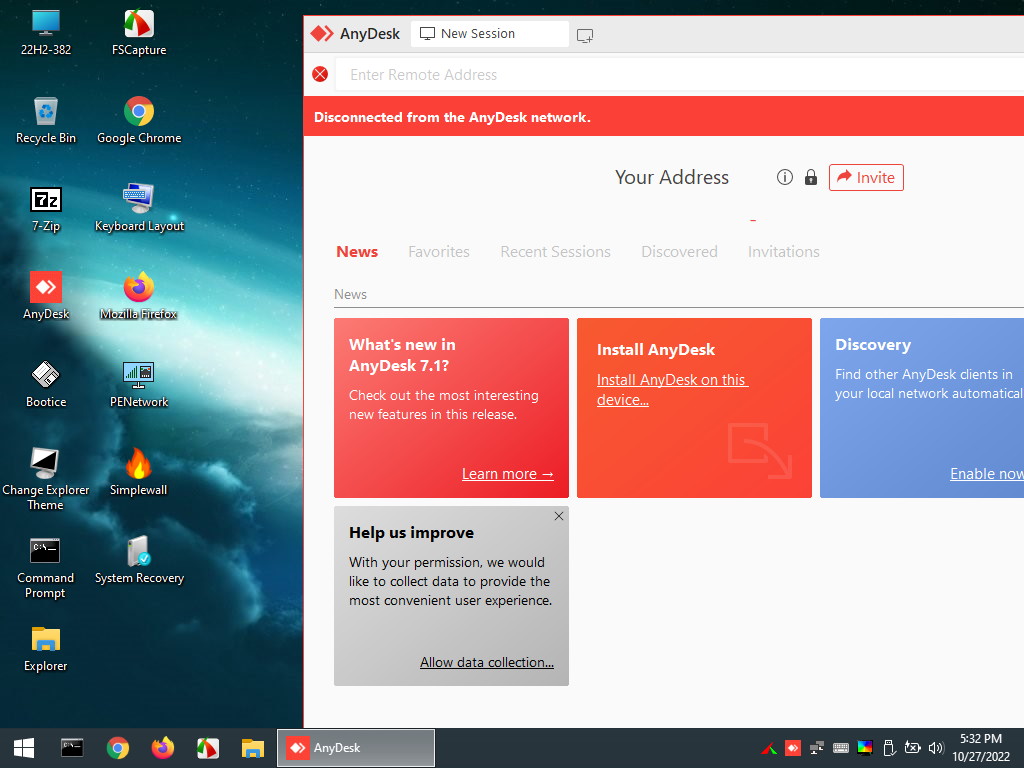Click the battery tray icon
This screenshot has width=1024, height=768.
912,748
